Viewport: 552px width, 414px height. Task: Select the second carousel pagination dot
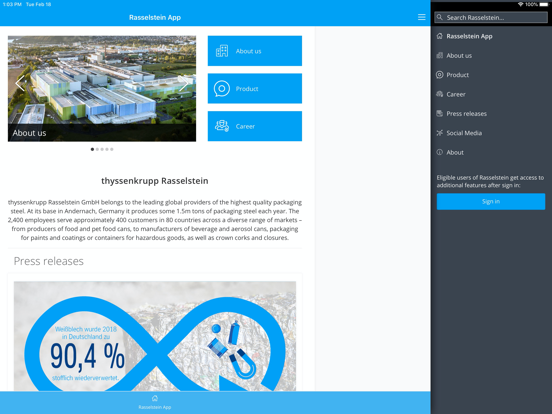point(97,149)
